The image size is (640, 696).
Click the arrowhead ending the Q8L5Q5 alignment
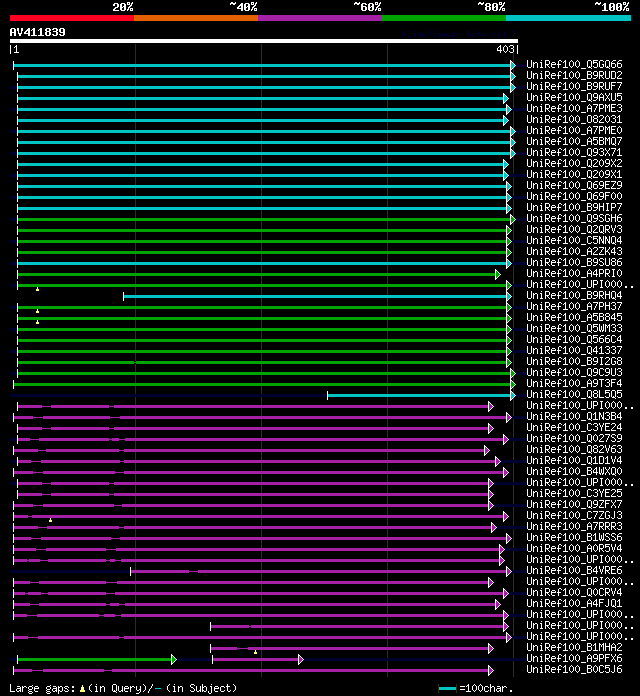pos(513,395)
